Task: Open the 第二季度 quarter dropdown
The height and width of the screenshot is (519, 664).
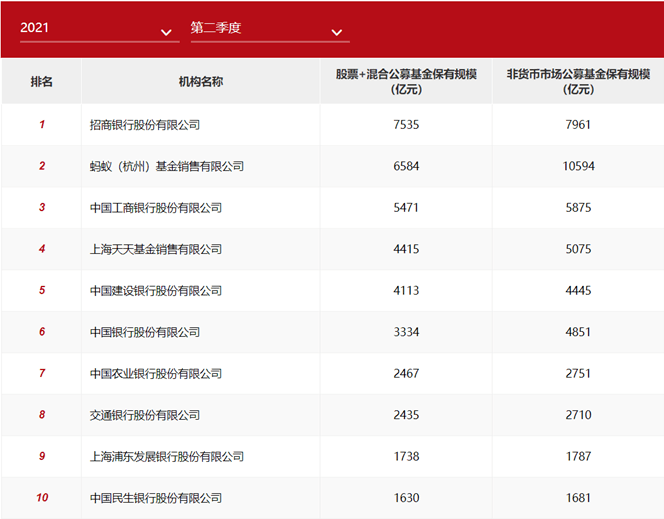Action: pyautogui.click(x=268, y=29)
